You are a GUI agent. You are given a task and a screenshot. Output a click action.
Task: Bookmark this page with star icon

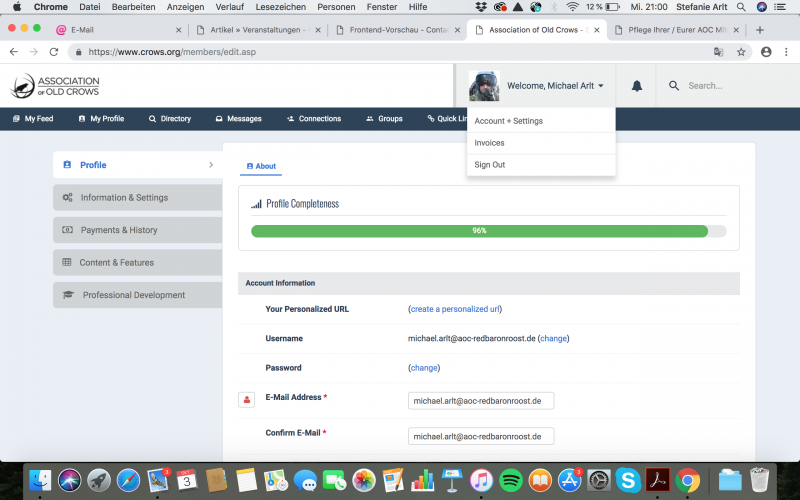coord(741,52)
